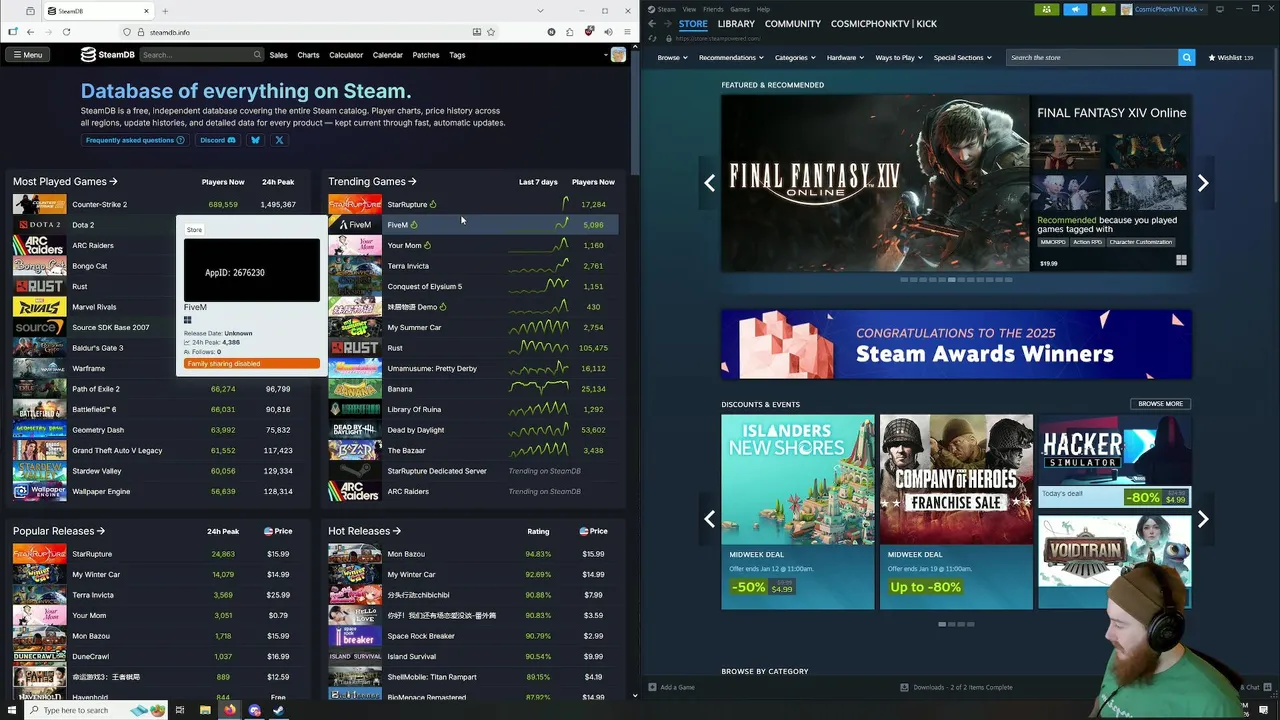Expand the Ways to Play dropdown
Image resolution: width=1280 pixels, height=720 pixels.
899,58
